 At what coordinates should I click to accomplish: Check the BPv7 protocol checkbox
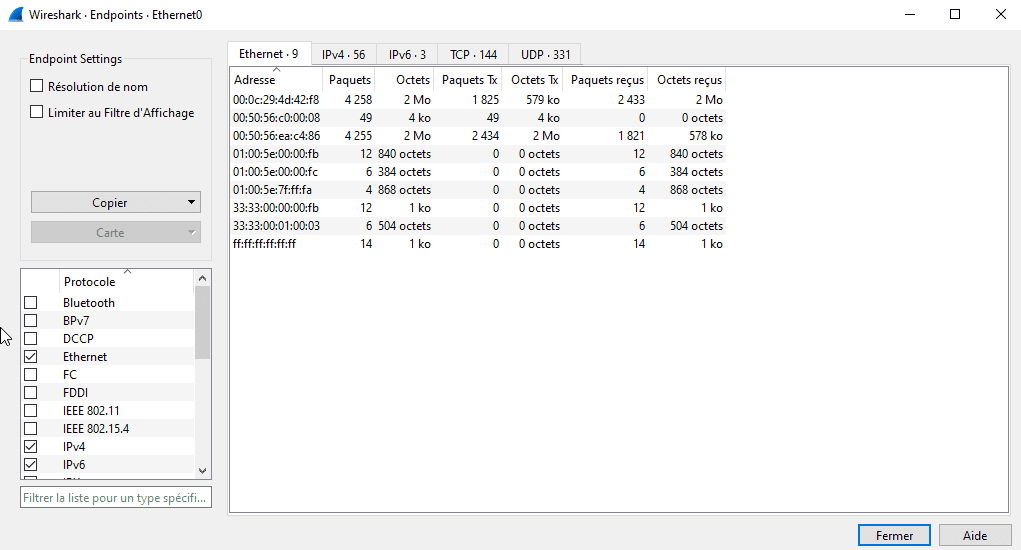pos(31,321)
